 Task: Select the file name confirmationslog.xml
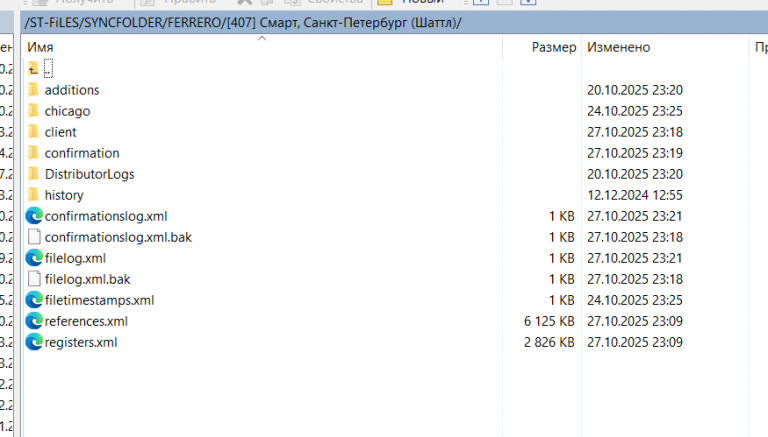[106, 217]
